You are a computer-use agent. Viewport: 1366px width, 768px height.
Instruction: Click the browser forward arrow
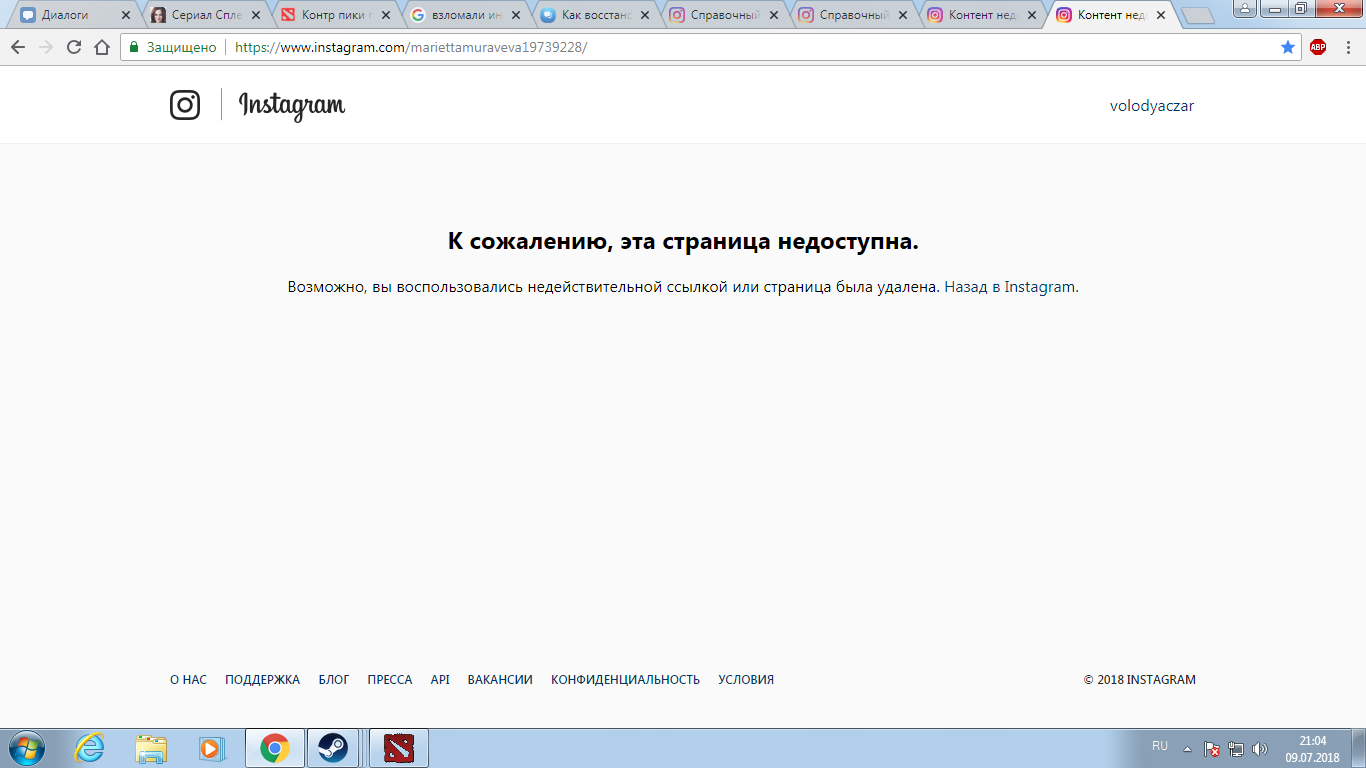(x=46, y=47)
